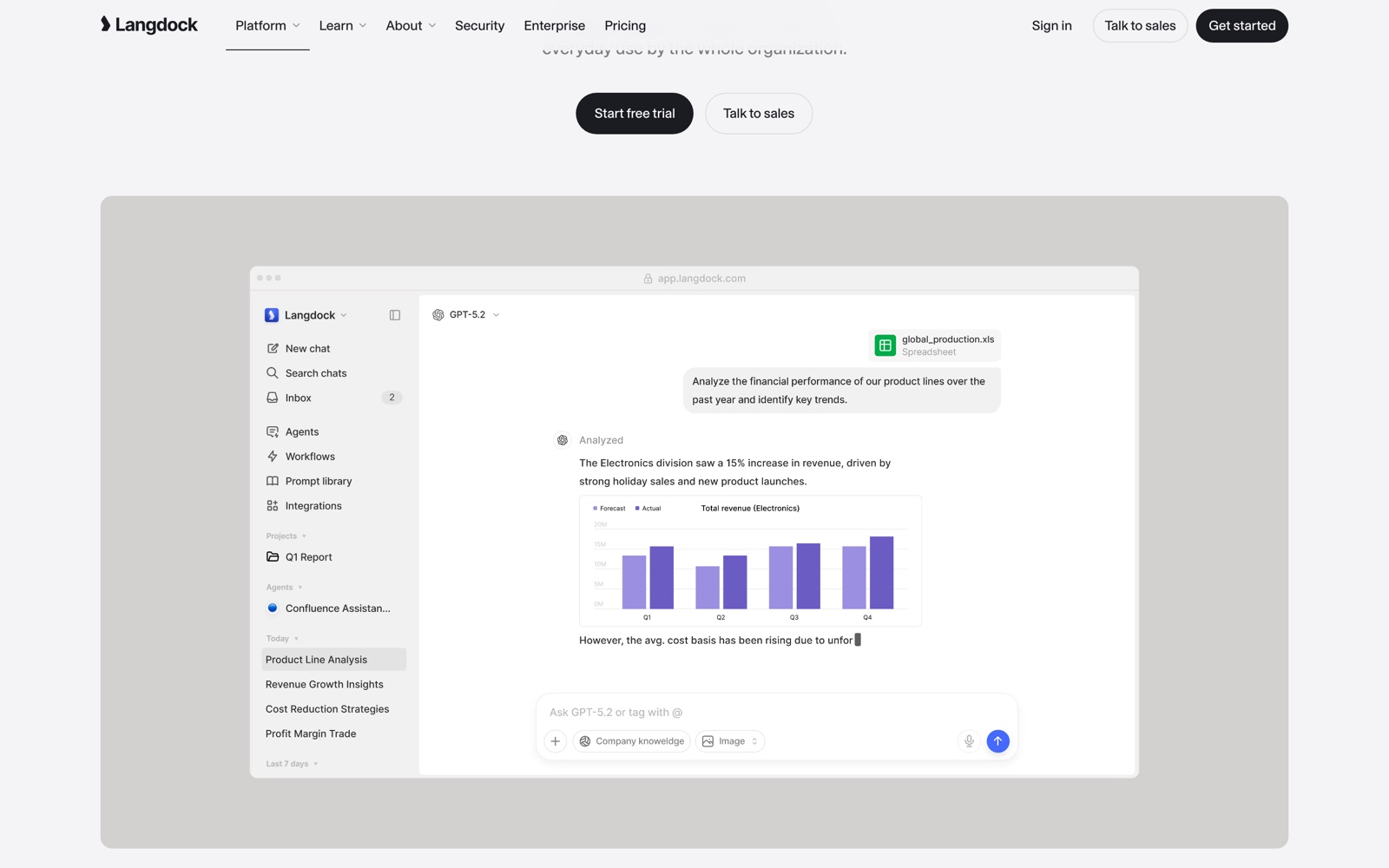Click the New chat compose icon

(x=273, y=348)
